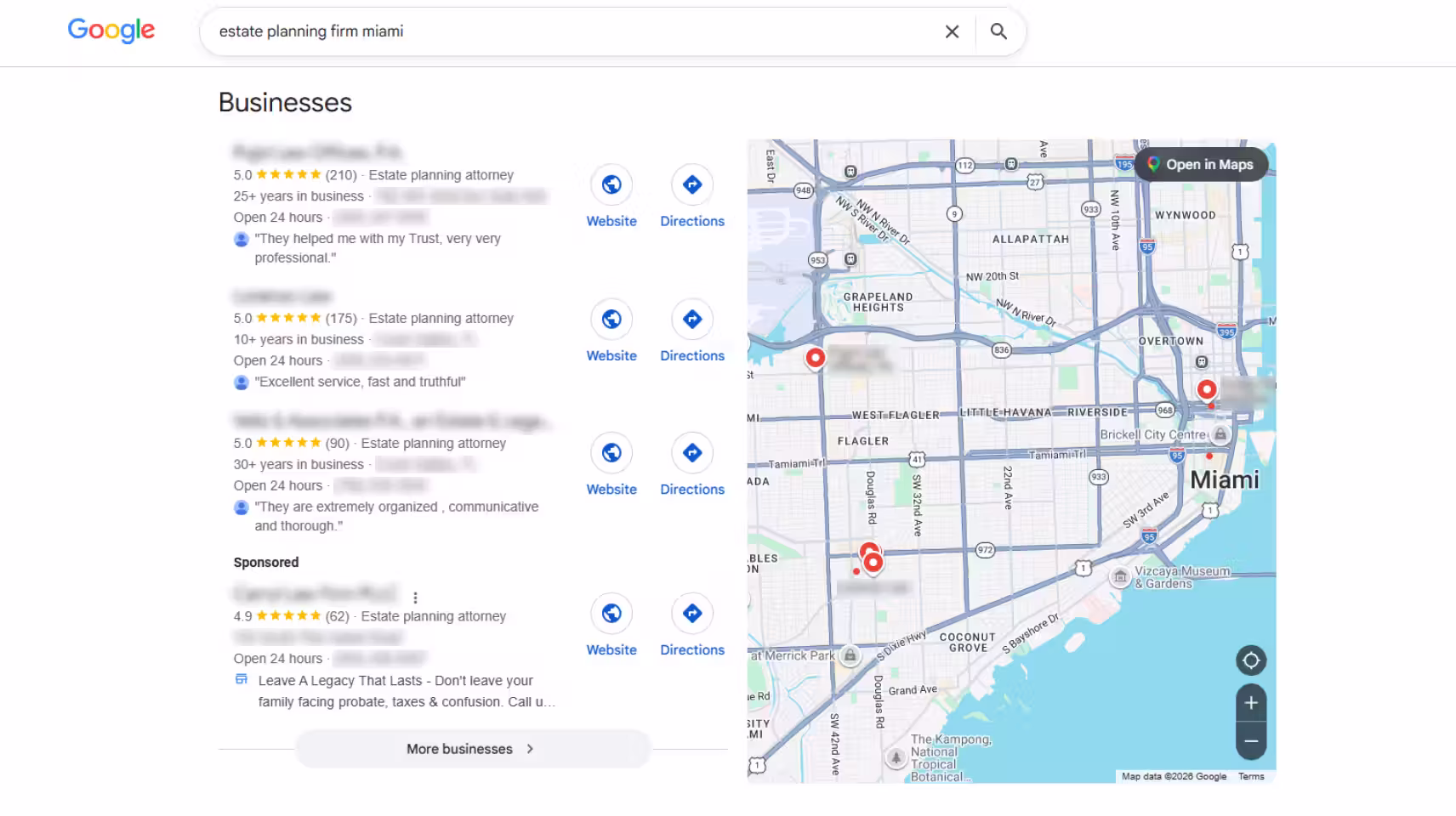Click the More businesses button
1456x816 pixels.
tap(473, 749)
